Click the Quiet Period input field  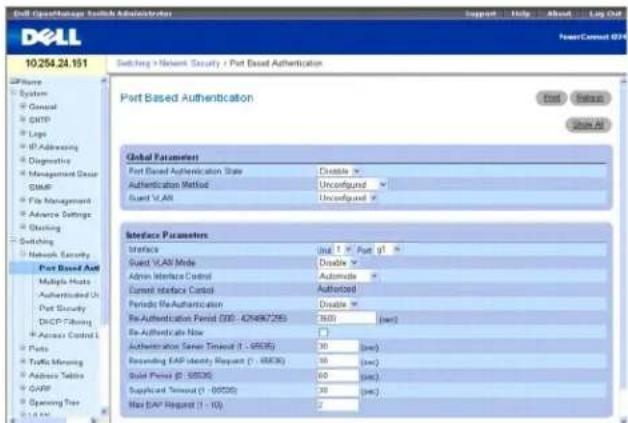click(338, 376)
